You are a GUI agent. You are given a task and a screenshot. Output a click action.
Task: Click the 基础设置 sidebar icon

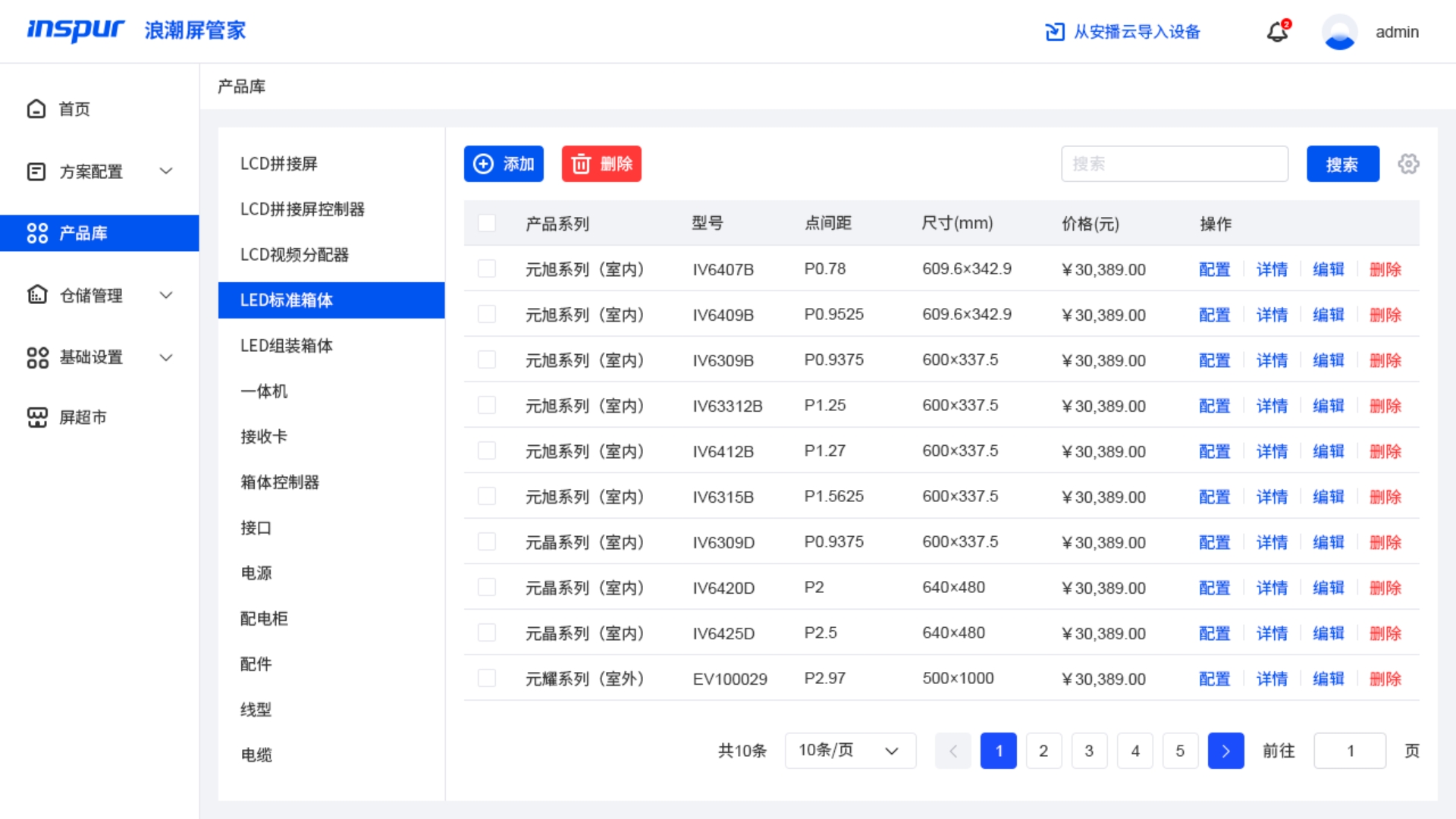pyautogui.click(x=37, y=357)
